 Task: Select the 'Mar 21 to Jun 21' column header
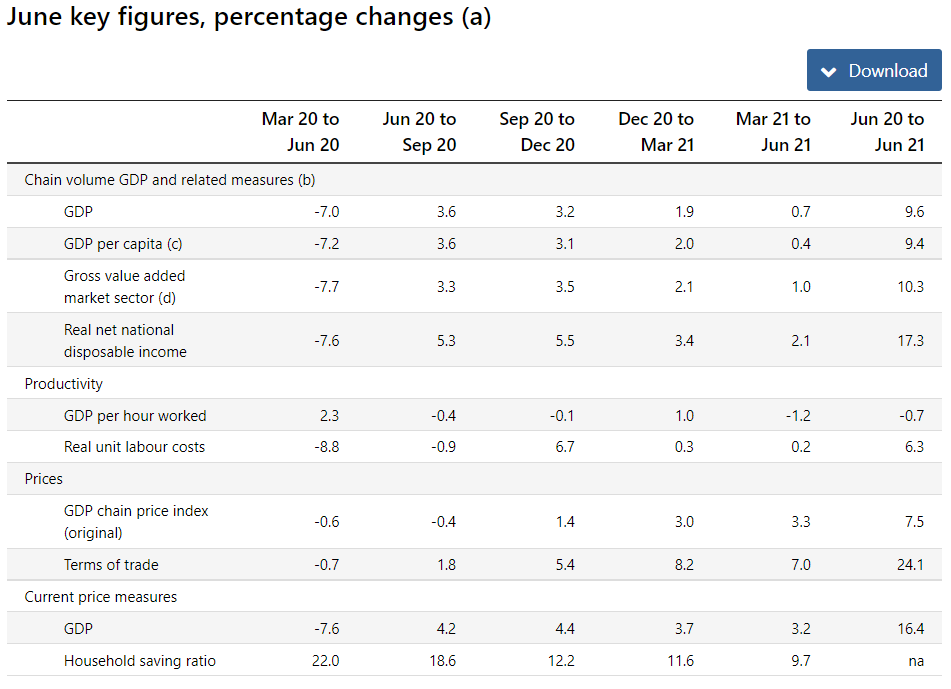tap(773, 132)
